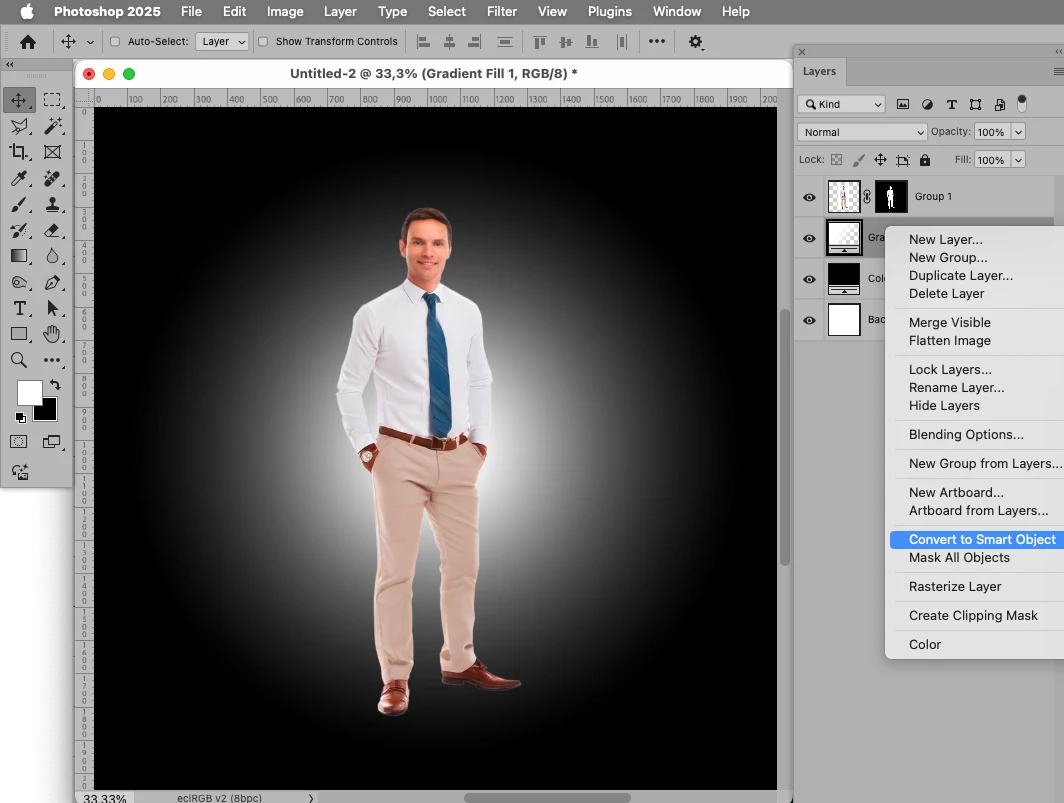Expand the Opacity value dropdown arrow
This screenshot has height=803, width=1064.
click(1018, 132)
